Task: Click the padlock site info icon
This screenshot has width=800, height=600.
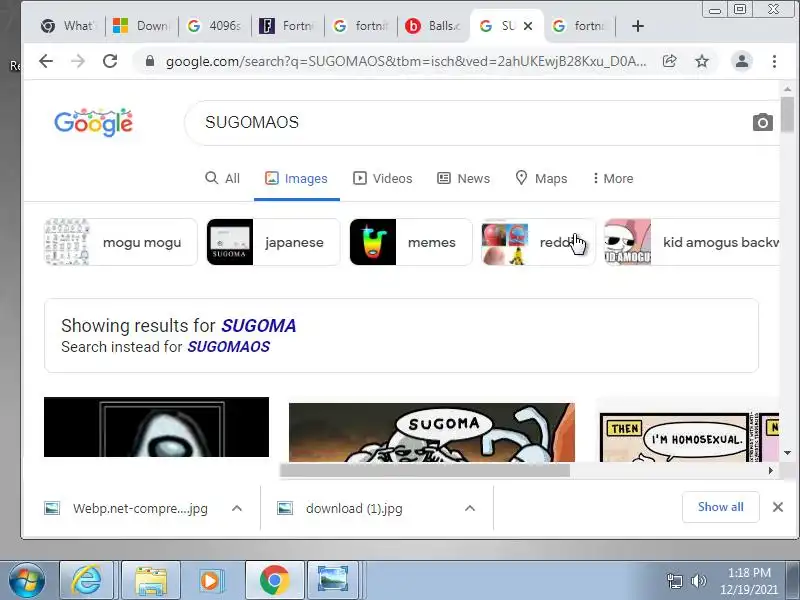Action: coord(149,61)
